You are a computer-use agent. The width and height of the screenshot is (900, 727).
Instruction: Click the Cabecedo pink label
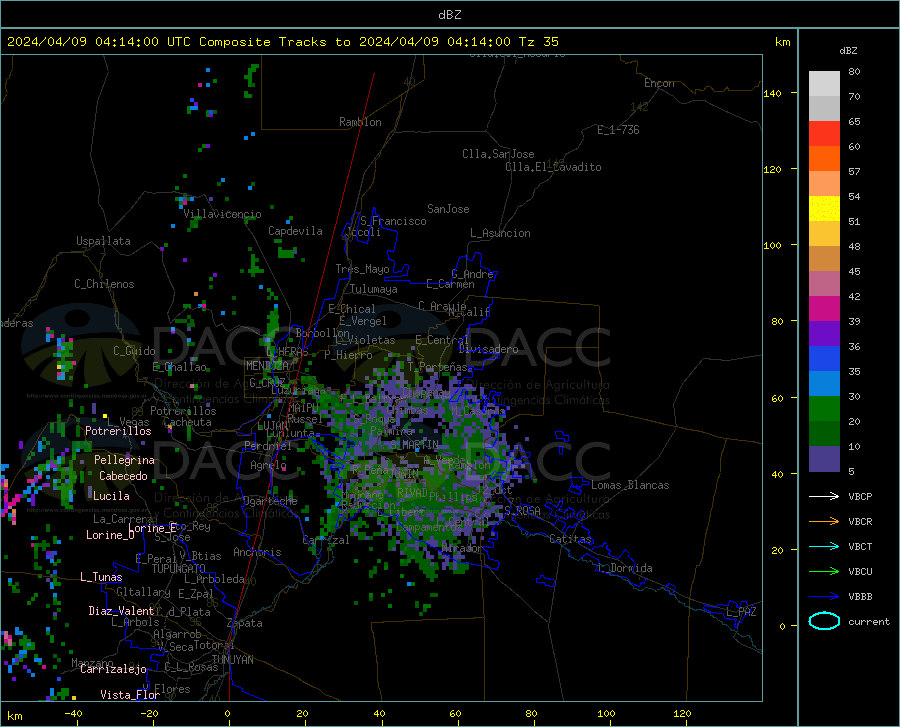[x=123, y=476]
